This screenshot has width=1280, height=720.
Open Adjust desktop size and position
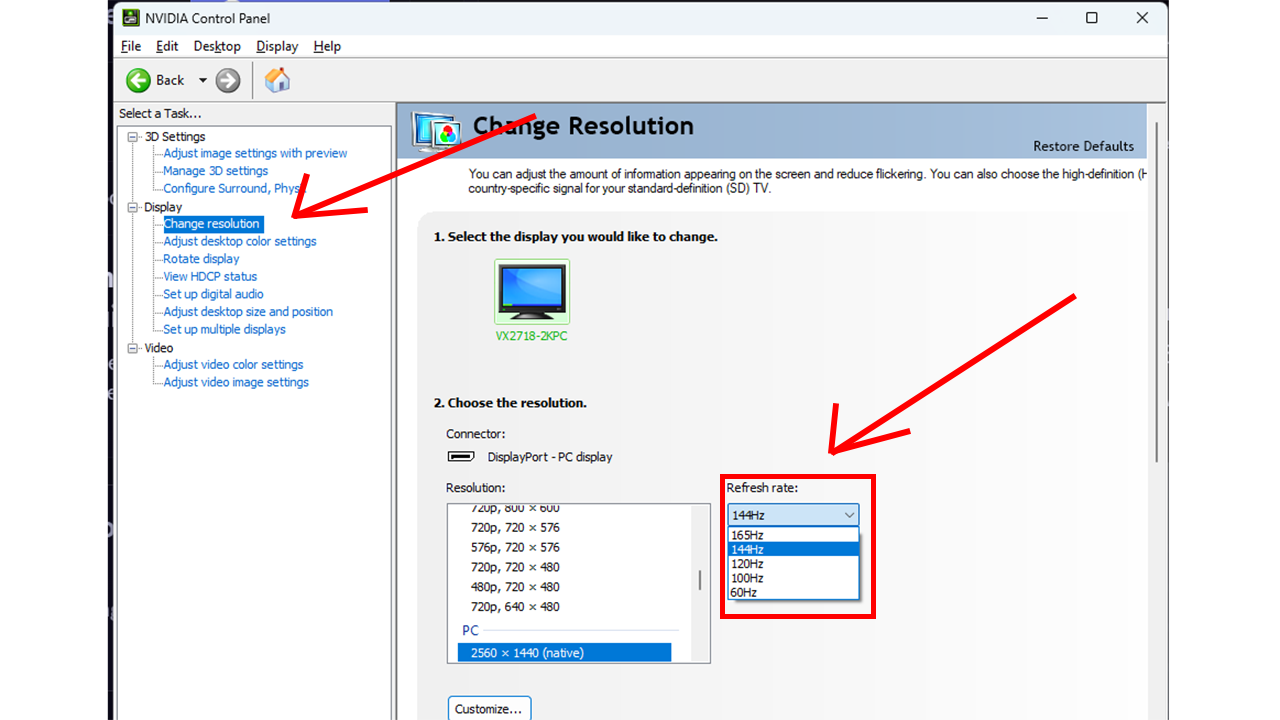248,312
